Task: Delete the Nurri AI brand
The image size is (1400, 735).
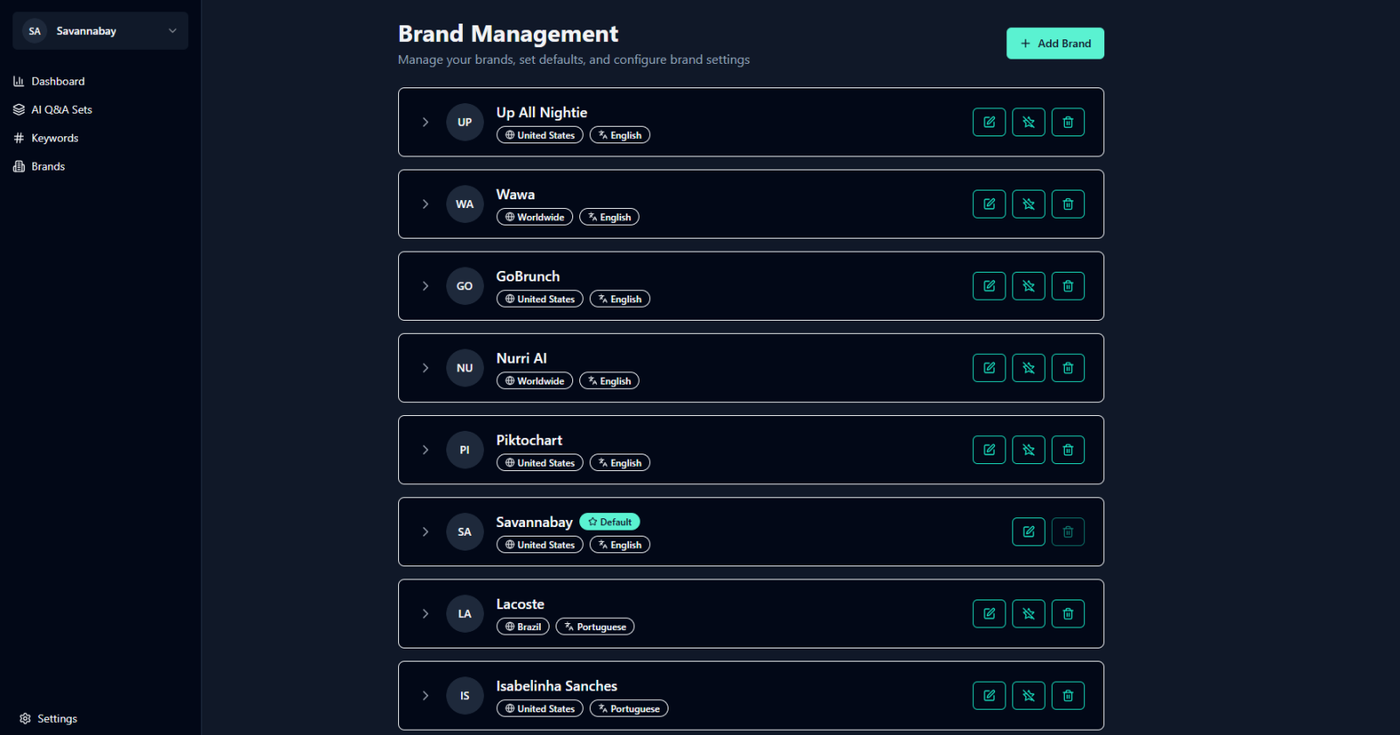Action: point(1068,368)
